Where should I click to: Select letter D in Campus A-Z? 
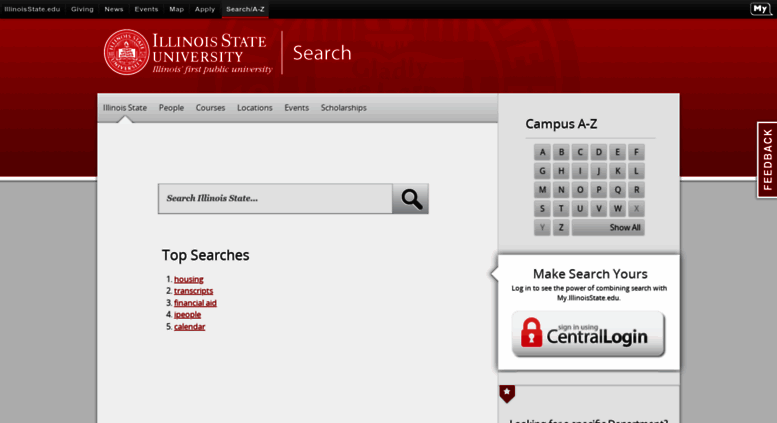click(599, 152)
